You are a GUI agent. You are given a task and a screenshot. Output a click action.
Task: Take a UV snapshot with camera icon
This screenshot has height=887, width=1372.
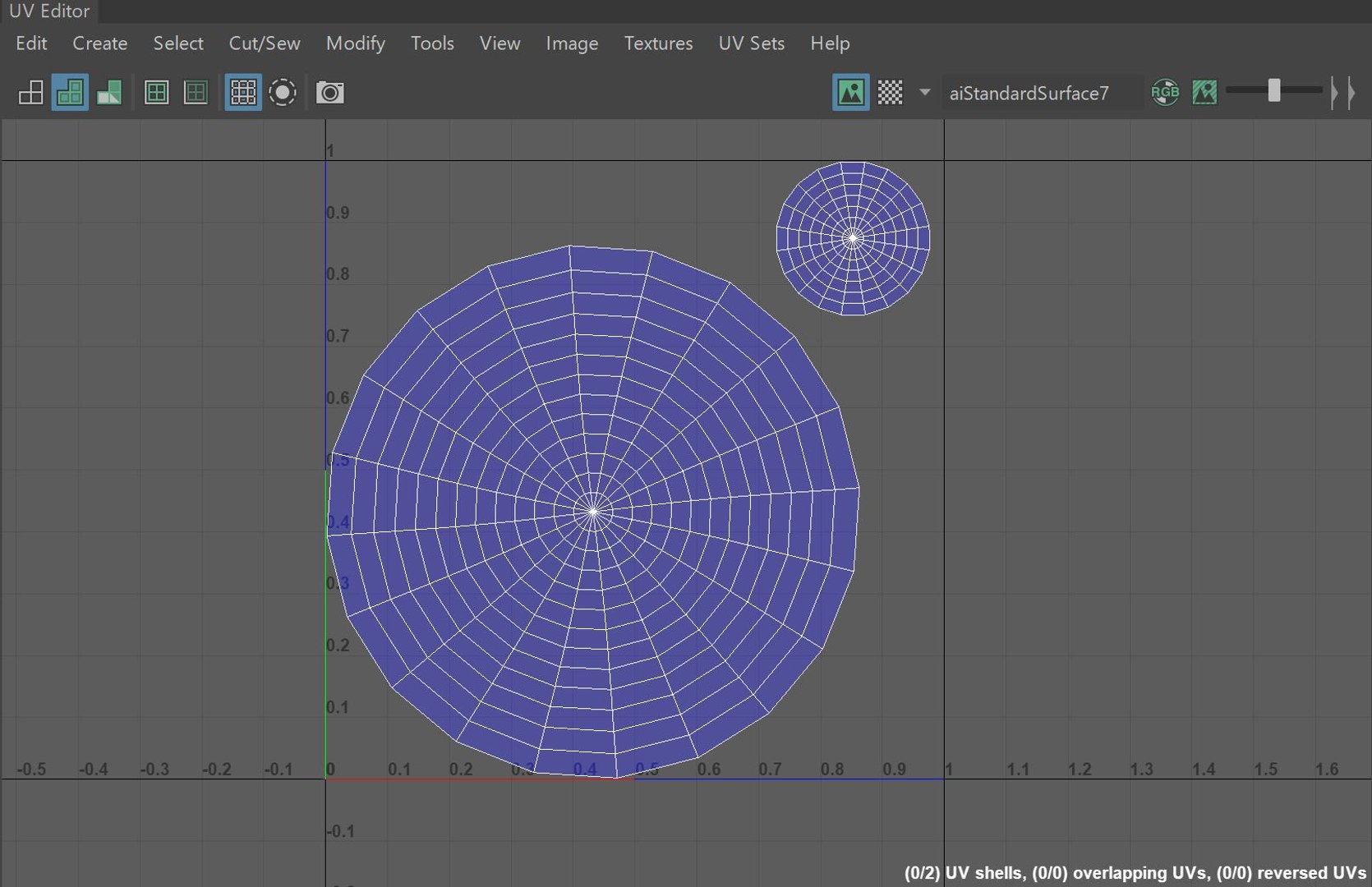329,93
